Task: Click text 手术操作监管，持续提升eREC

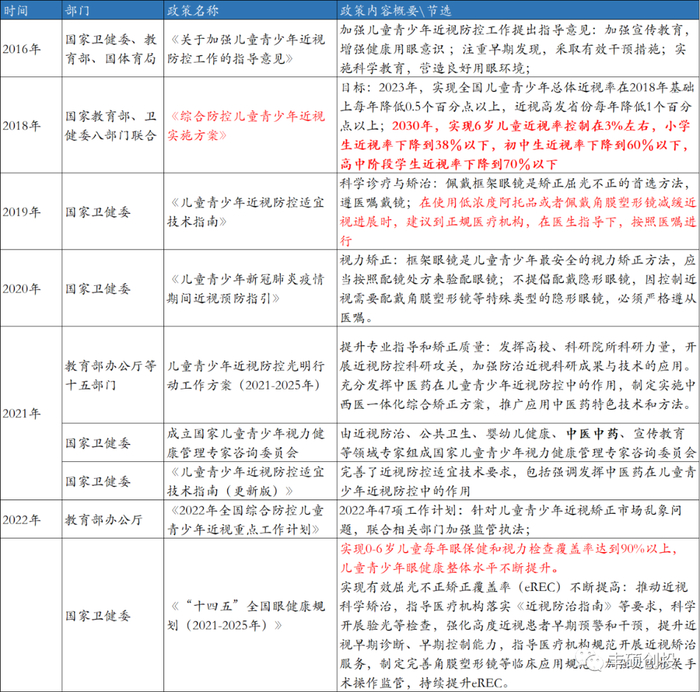Action: pyautogui.click(x=425, y=683)
